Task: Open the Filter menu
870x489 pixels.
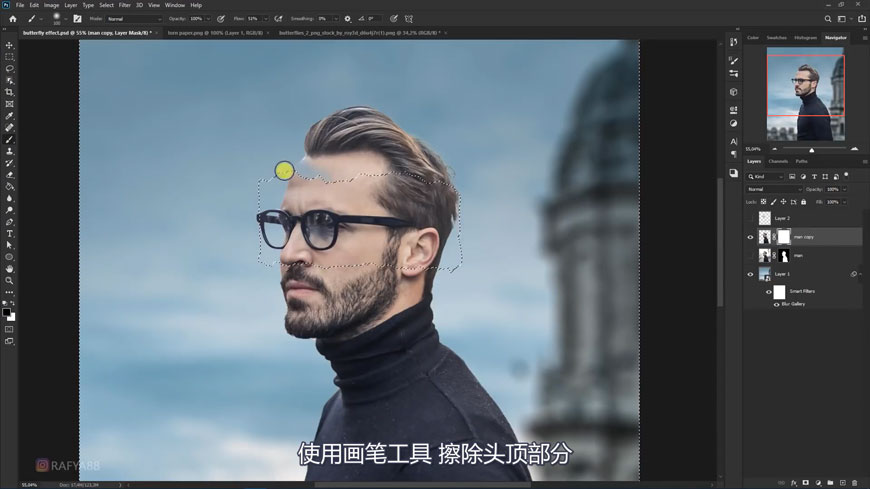Action: (x=124, y=5)
